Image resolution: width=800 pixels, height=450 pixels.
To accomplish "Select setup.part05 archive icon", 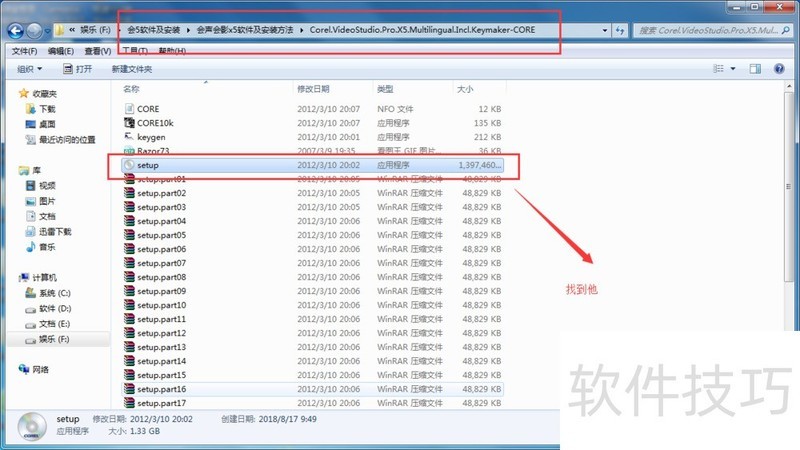I will [129, 235].
